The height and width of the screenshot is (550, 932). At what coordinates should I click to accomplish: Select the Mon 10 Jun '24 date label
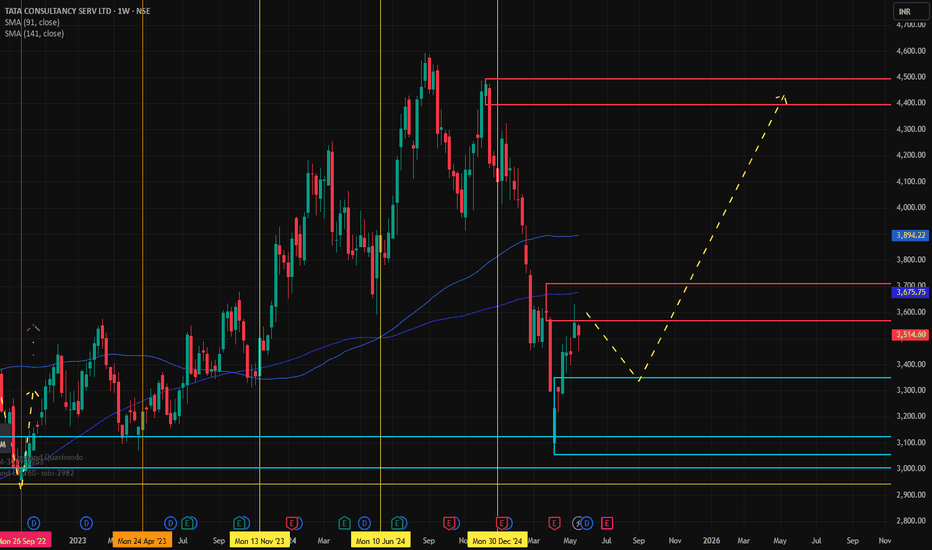pos(380,540)
